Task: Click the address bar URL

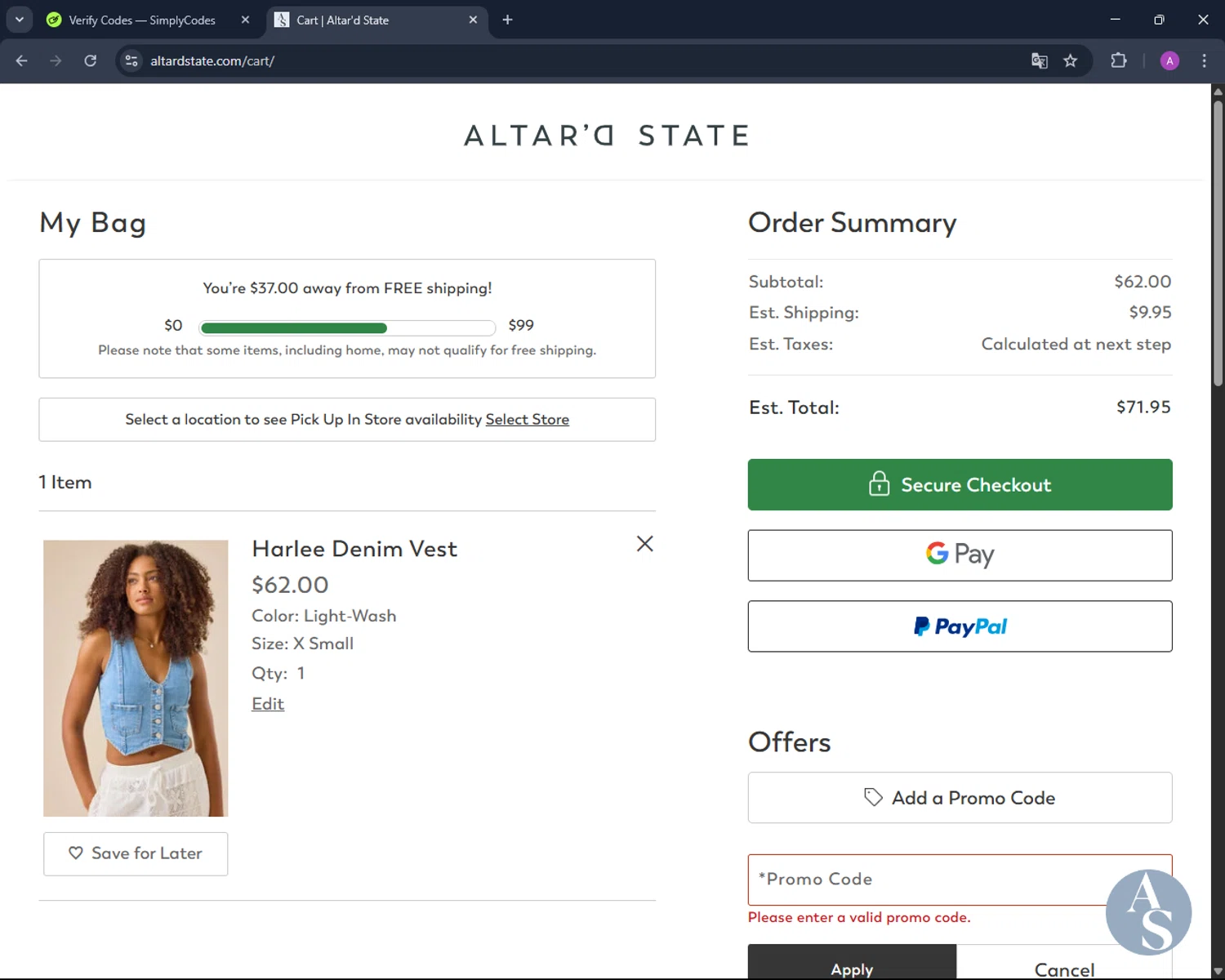Action: point(212,60)
